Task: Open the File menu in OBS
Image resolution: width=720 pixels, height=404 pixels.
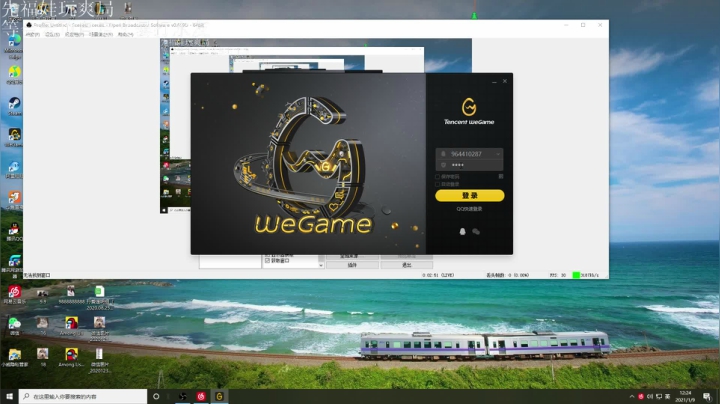Action: tap(32, 34)
